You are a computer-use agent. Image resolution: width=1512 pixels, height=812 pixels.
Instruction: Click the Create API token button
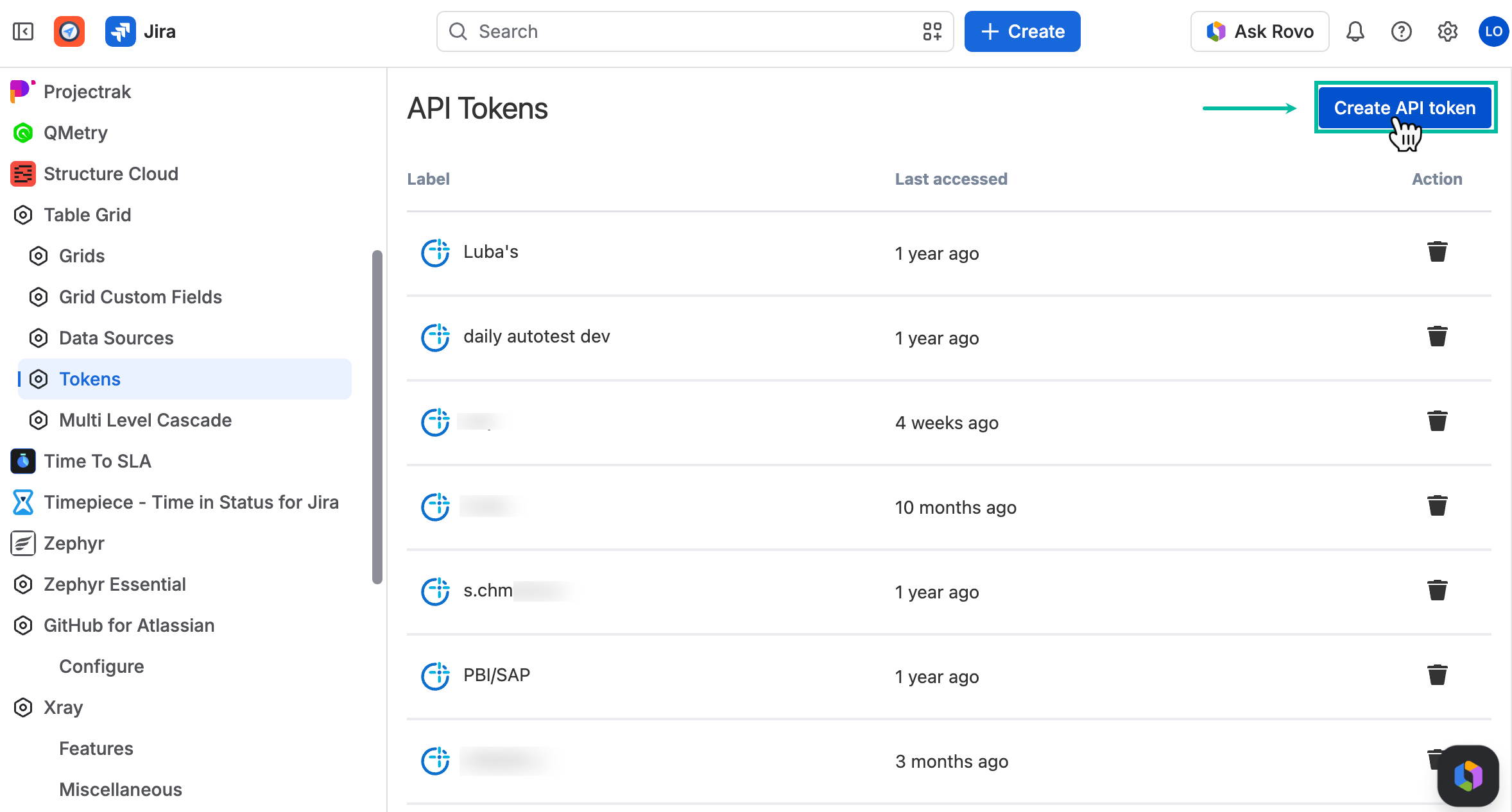coord(1405,108)
